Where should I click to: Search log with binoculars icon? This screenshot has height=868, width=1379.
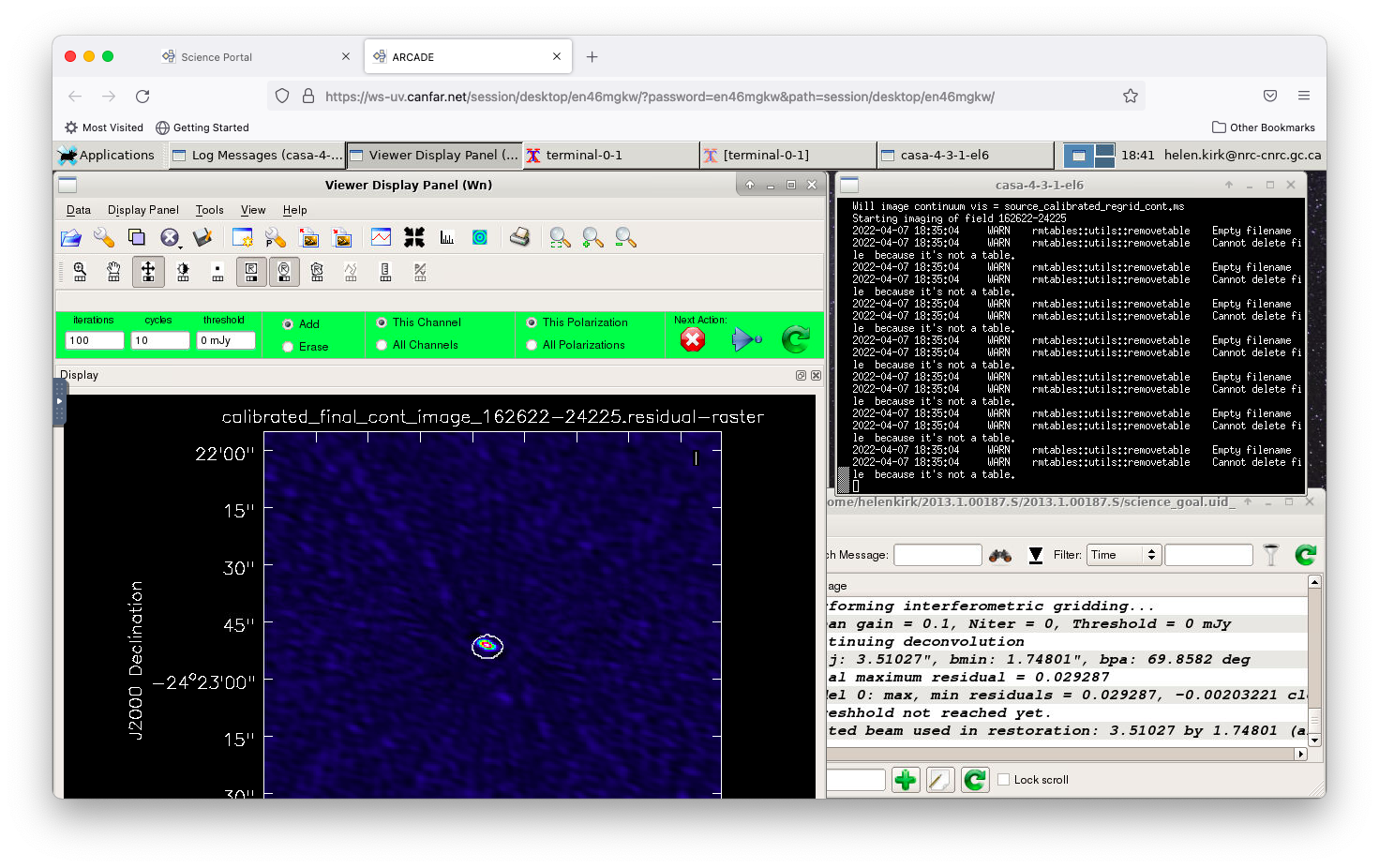point(1000,555)
